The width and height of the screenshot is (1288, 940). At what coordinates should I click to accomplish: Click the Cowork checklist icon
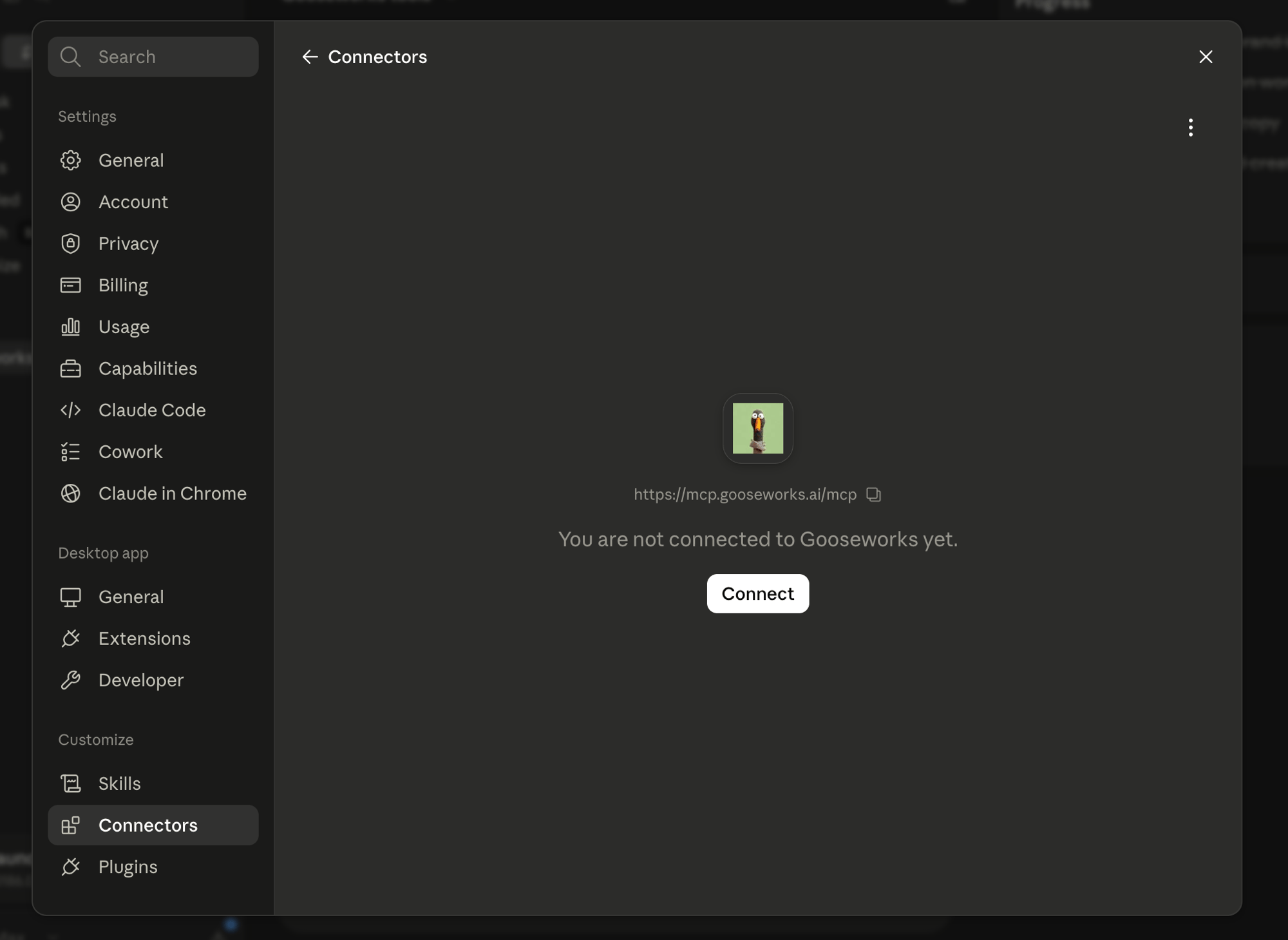click(x=70, y=452)
